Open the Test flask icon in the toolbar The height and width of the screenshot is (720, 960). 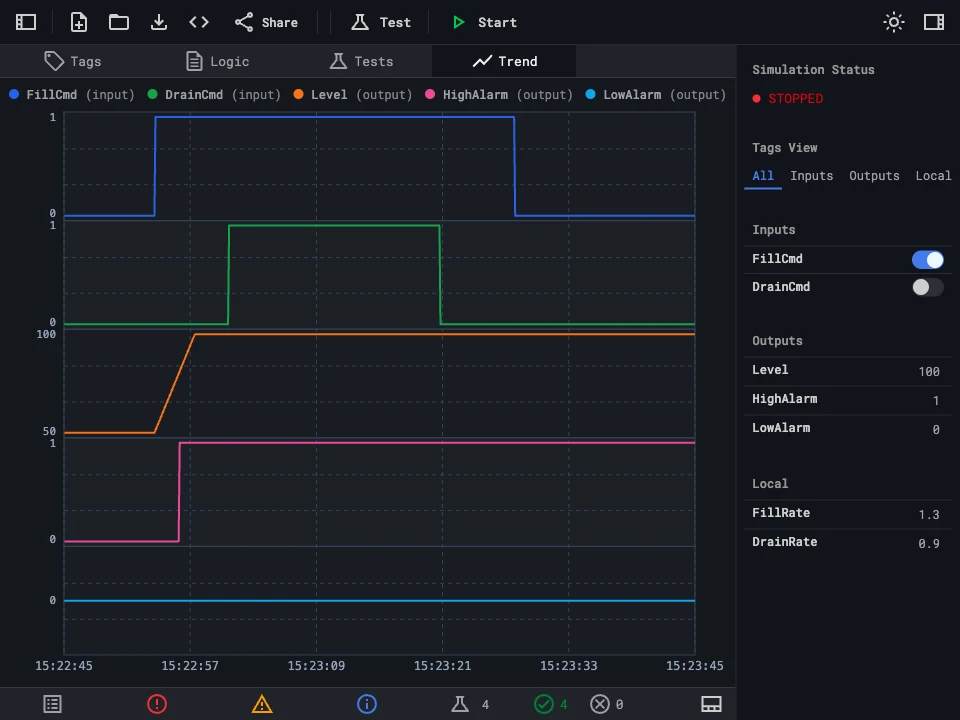(x=361, y=22)
